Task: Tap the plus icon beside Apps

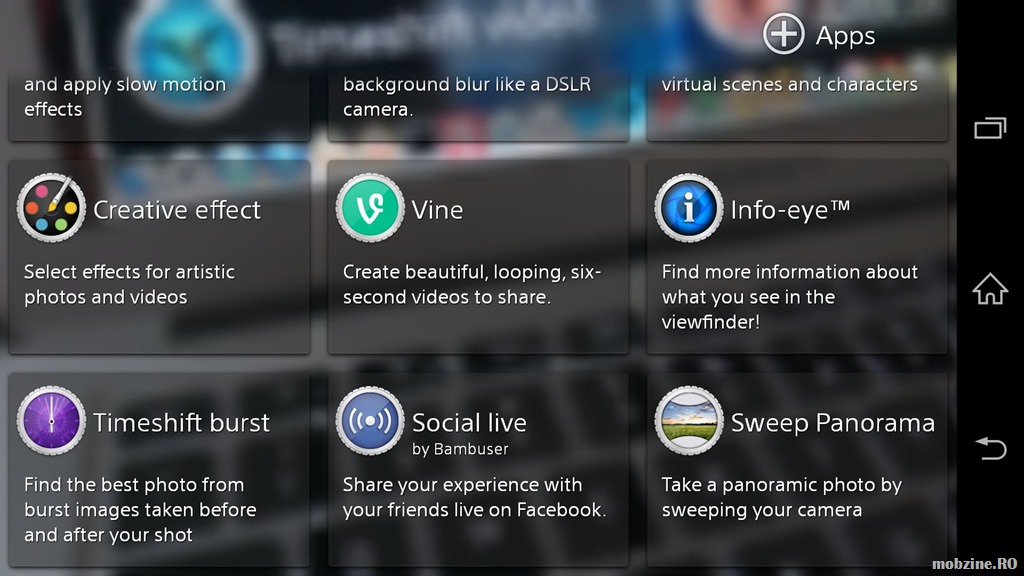Action: tap(784, 34)
